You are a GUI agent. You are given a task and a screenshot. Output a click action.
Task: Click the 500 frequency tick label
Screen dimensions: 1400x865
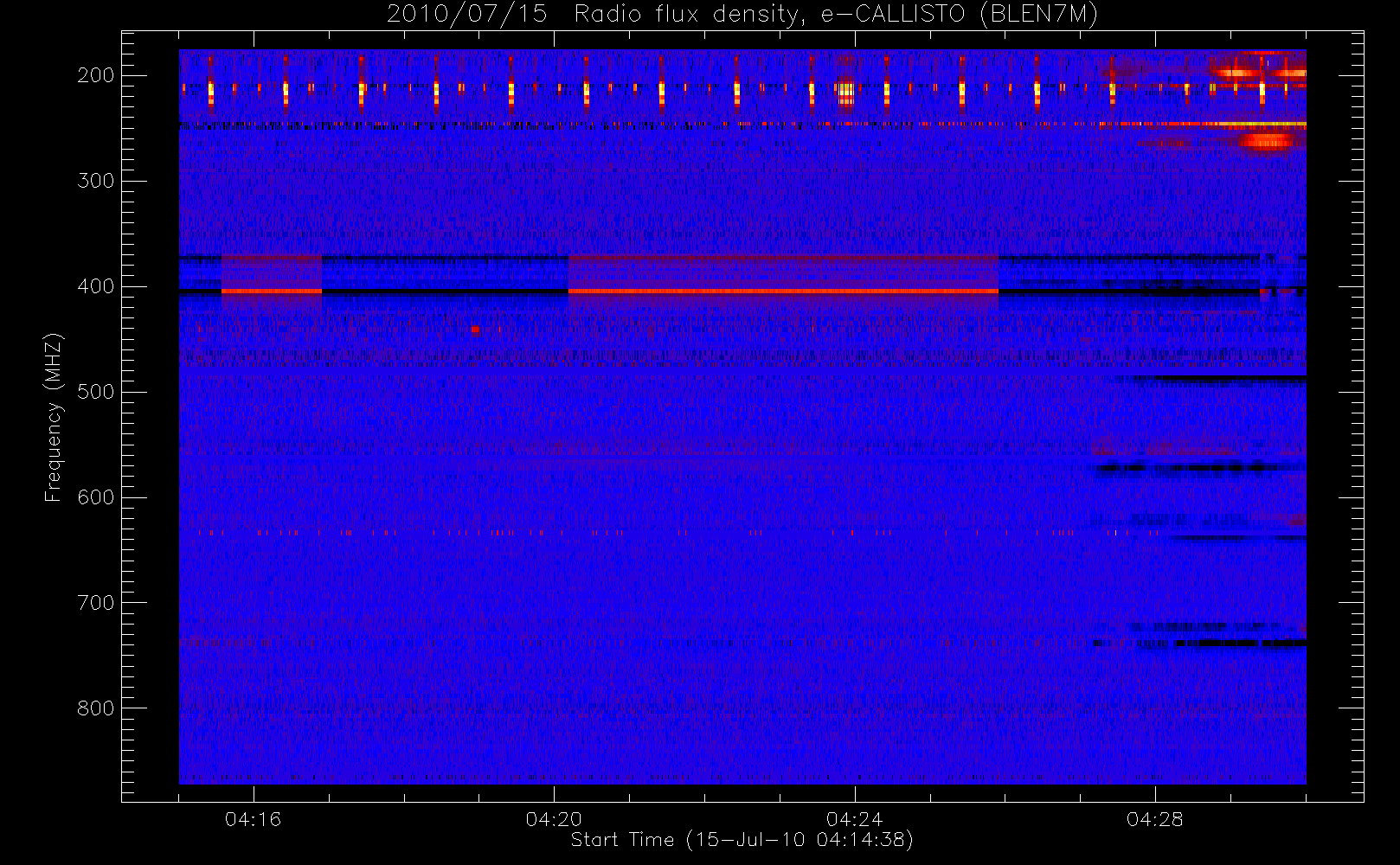tap(95, 392)
